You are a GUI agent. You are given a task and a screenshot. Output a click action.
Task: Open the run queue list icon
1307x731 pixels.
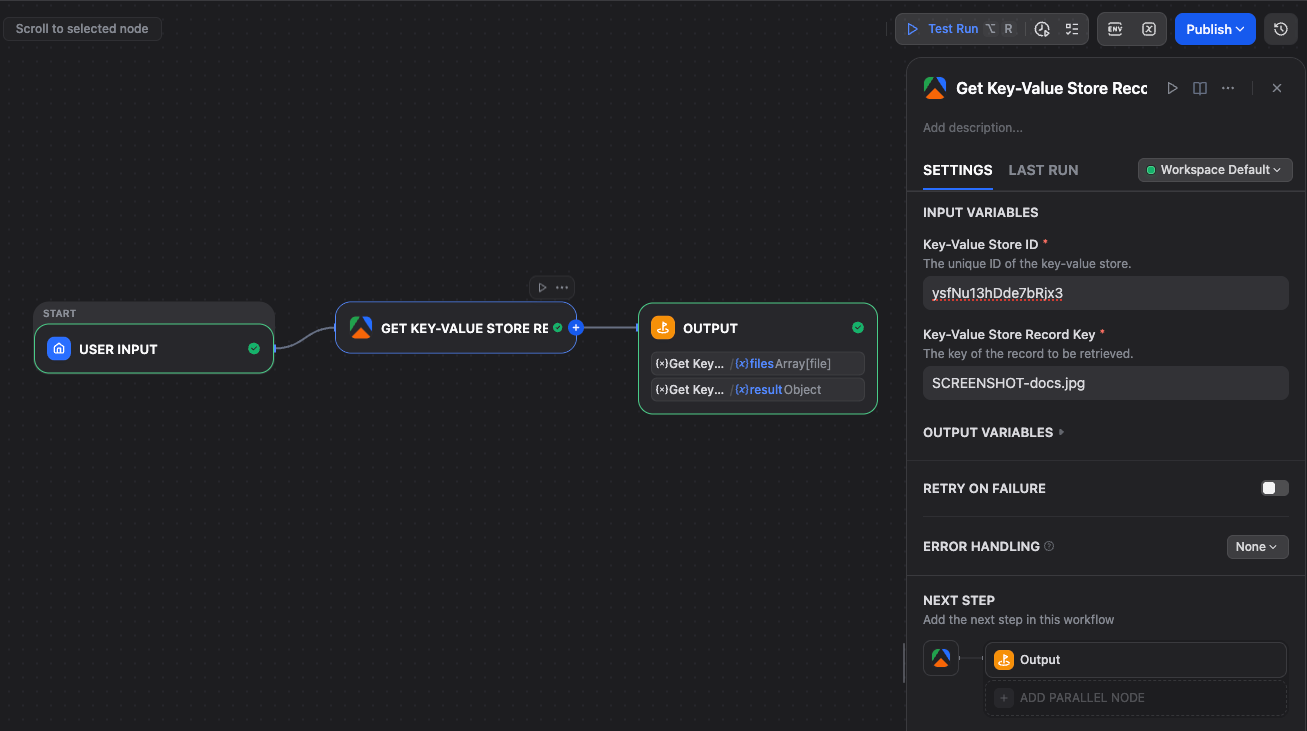(x=1072, y=29)
